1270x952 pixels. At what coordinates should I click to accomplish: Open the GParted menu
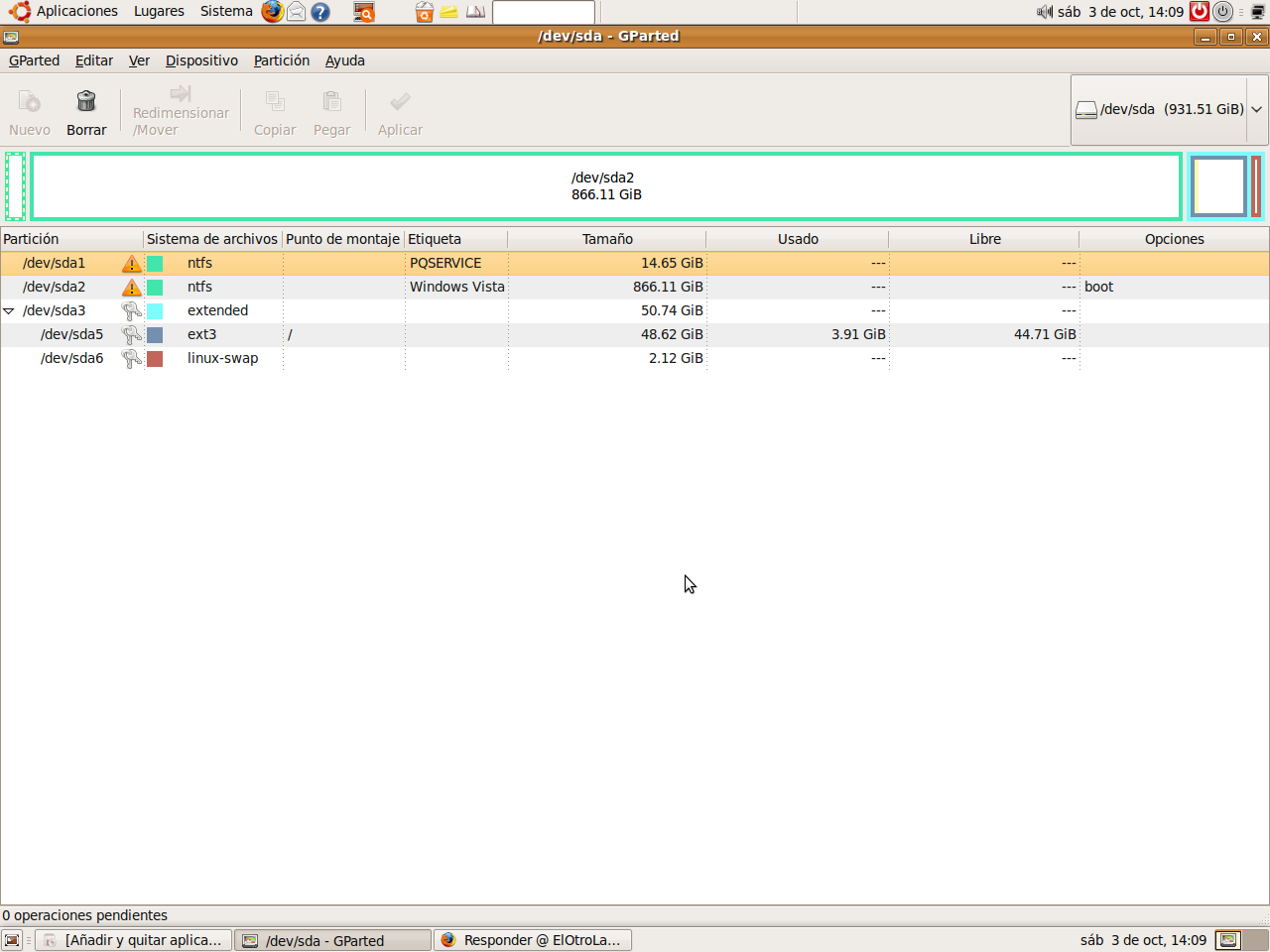click(35, 60)
